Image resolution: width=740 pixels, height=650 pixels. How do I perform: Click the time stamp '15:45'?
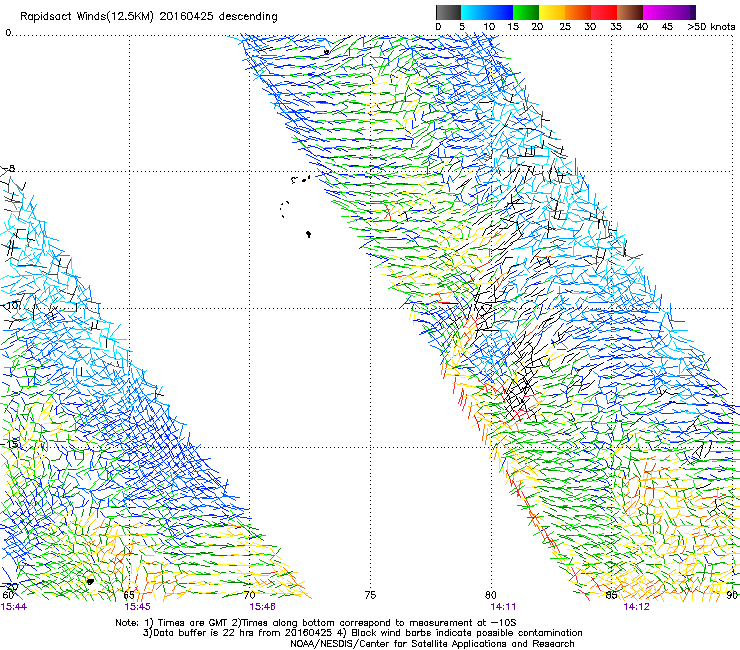138,607
